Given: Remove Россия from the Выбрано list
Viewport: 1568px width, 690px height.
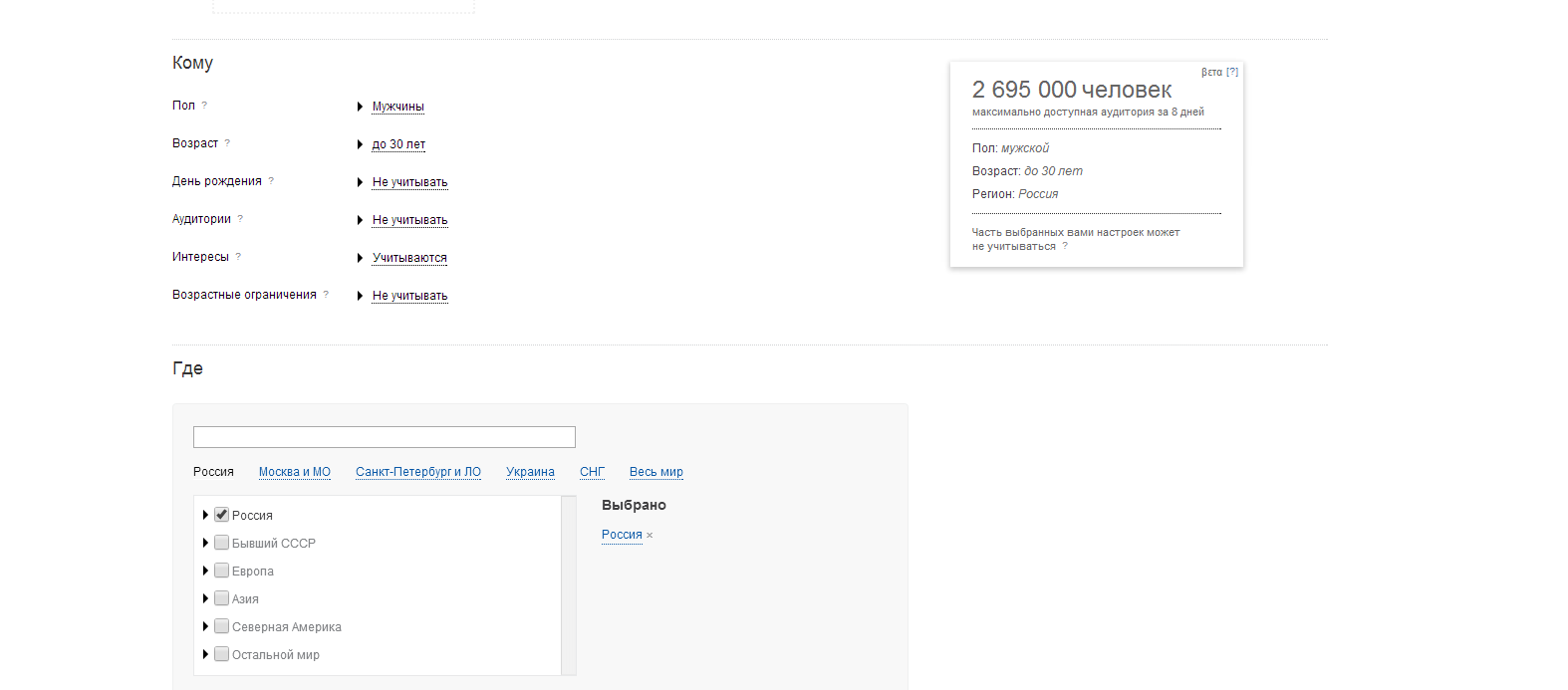Looking at the screenshot, I should click(650, 536).
